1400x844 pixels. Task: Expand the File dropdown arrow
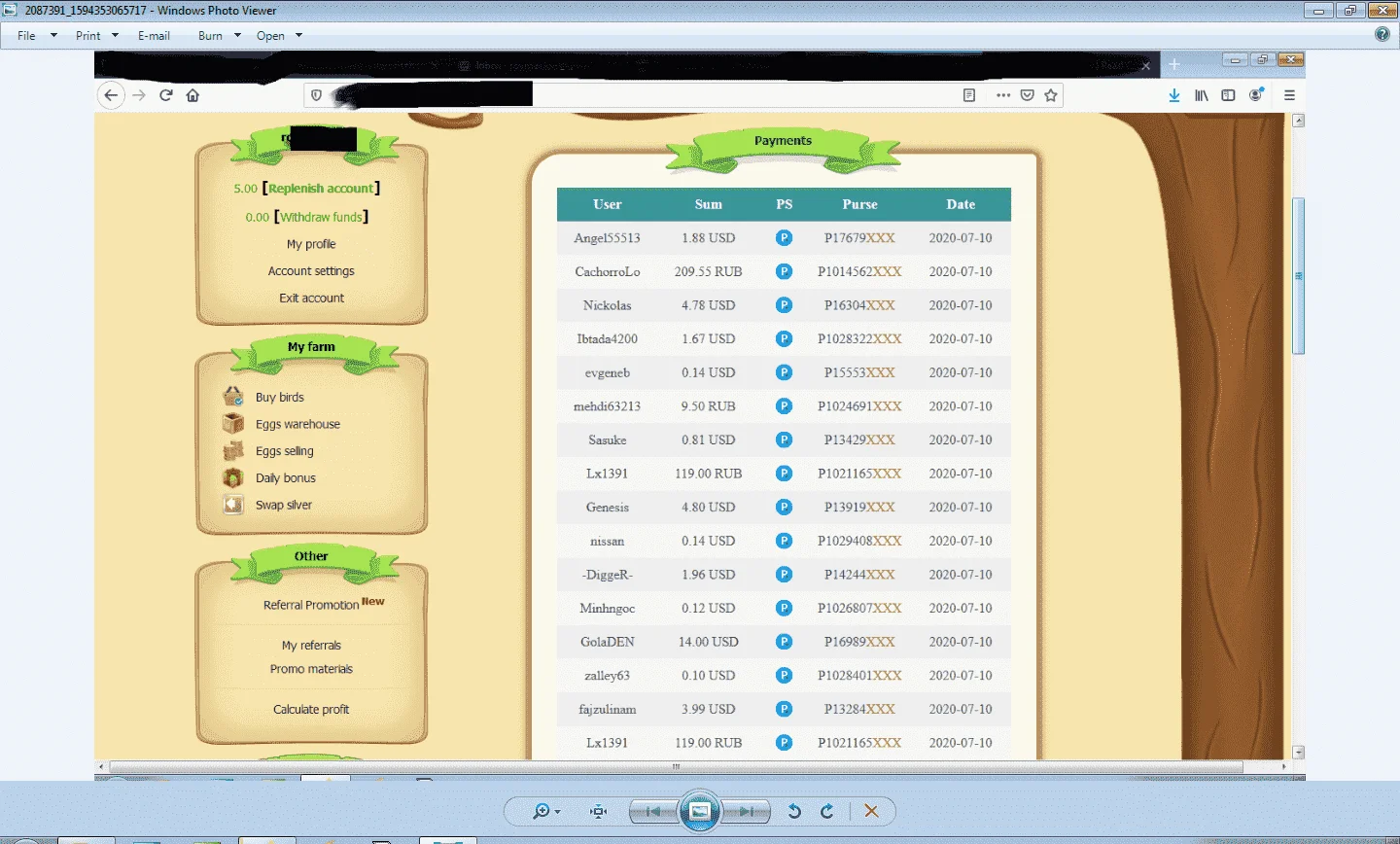[x=53, y=36]
